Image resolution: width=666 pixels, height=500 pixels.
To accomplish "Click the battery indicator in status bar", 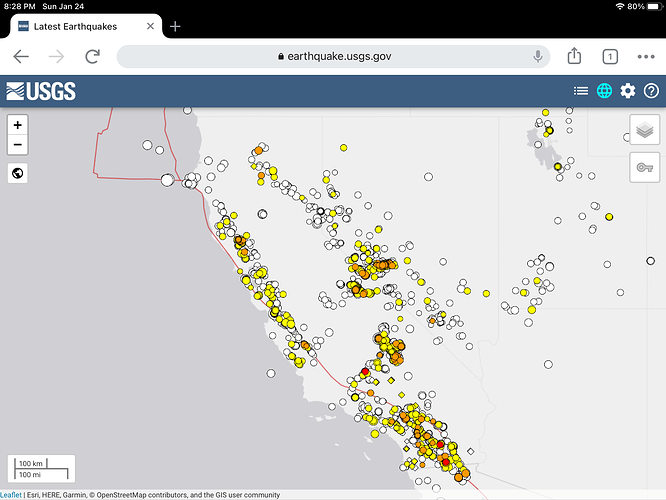I will point(654,6).
